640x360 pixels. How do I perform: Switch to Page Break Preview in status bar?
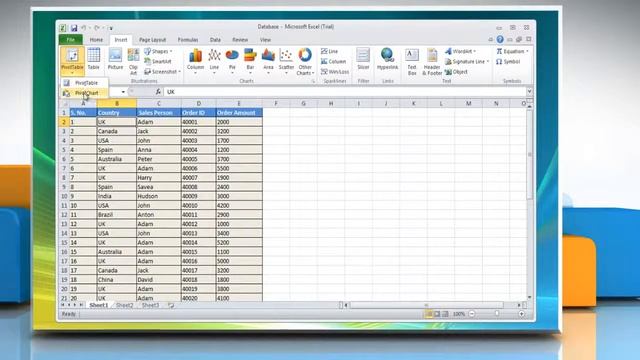445,314
